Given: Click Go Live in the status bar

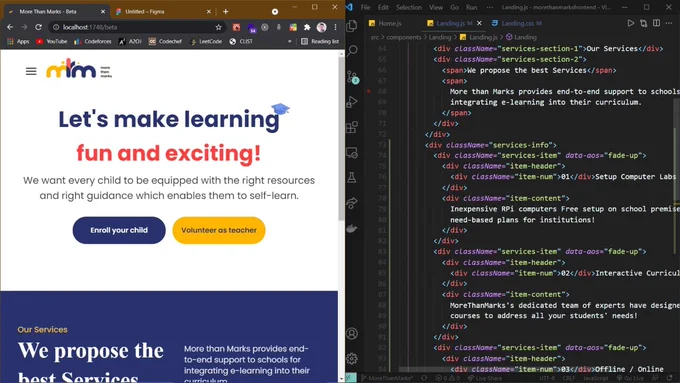Looking at the screenshot, I should coord(630,378).
